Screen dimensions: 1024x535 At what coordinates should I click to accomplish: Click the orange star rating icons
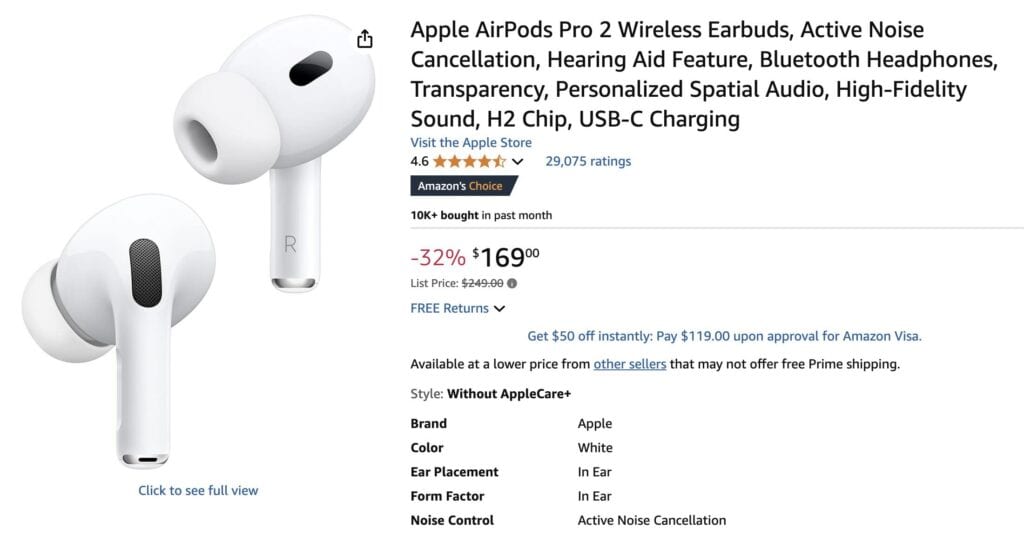470,161
